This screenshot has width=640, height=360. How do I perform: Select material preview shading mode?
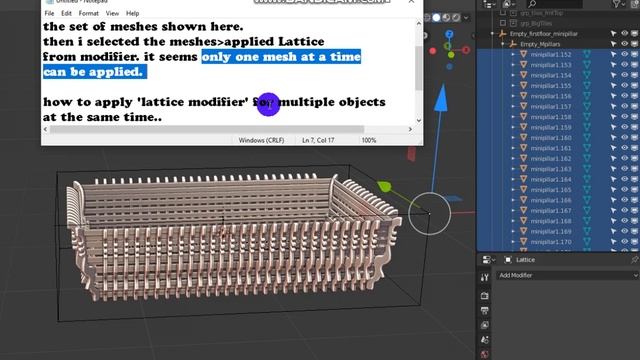(x=446, y=18)
